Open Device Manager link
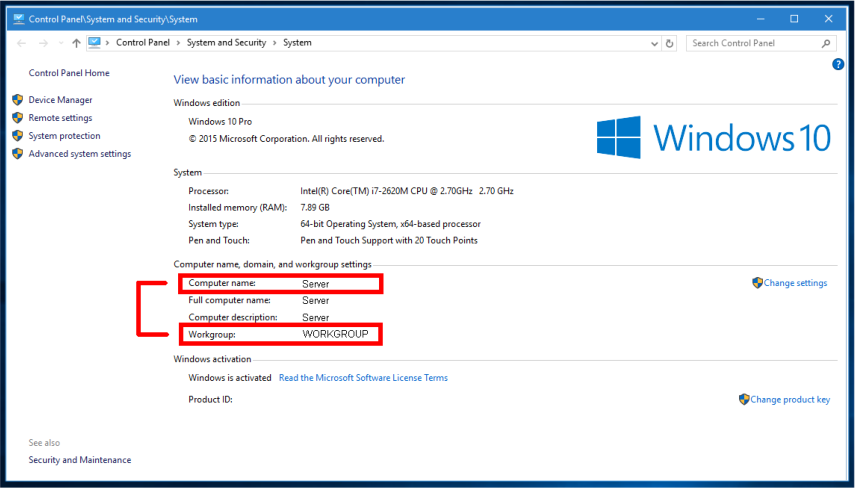The width and height of the screenshot is (855, 488). (x=61, y=100)
